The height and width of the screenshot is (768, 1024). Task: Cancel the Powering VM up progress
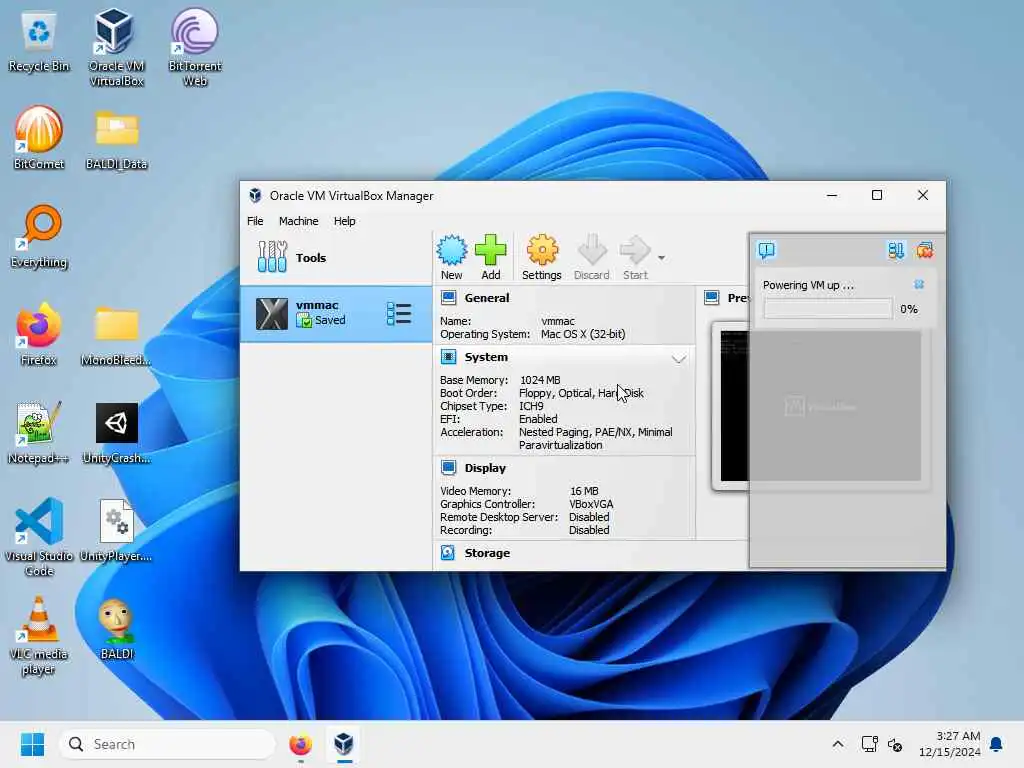919,285
